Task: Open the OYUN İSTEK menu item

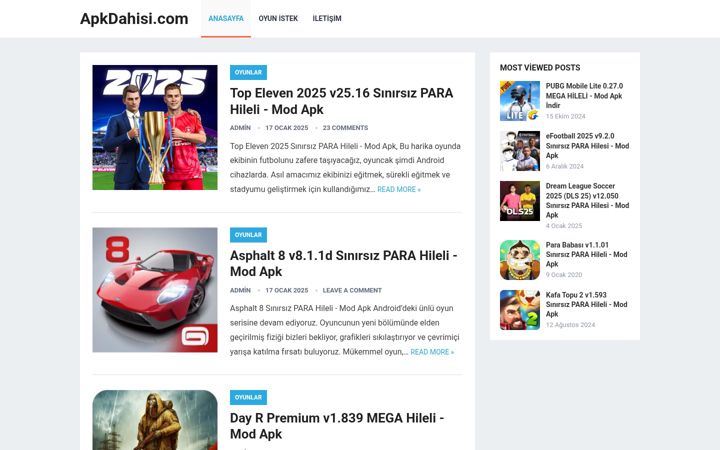Action: (278, 18)
